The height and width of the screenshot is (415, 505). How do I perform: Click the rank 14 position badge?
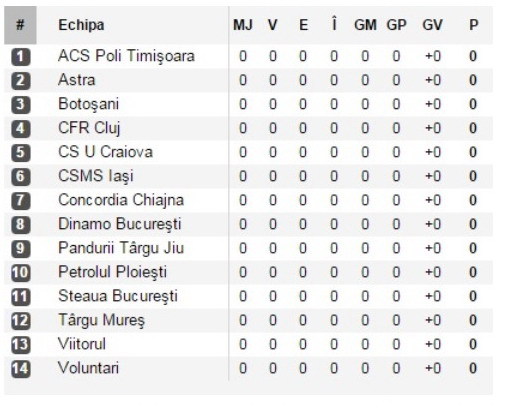(x=21, y=369)
